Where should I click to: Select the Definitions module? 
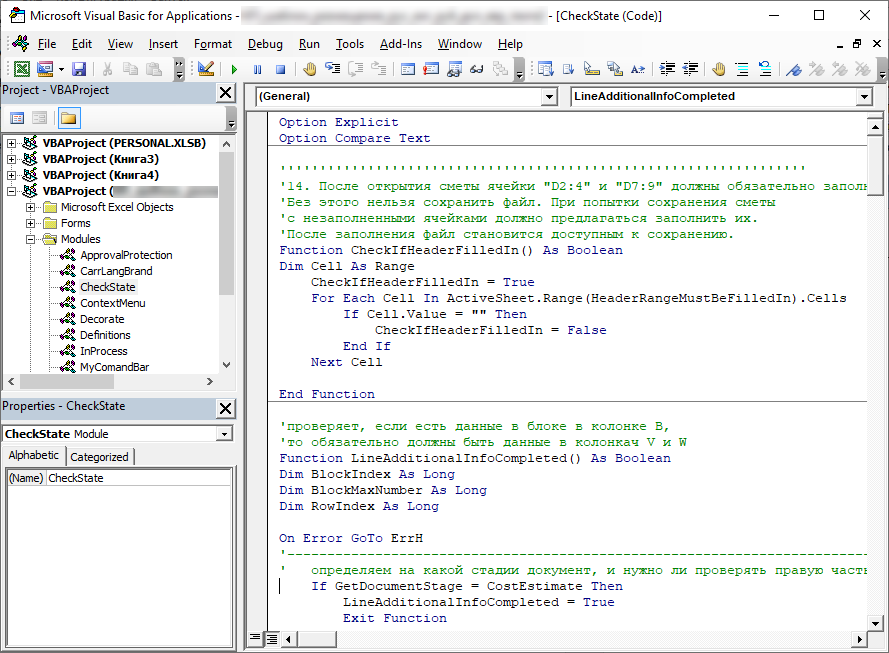[105, 335]
